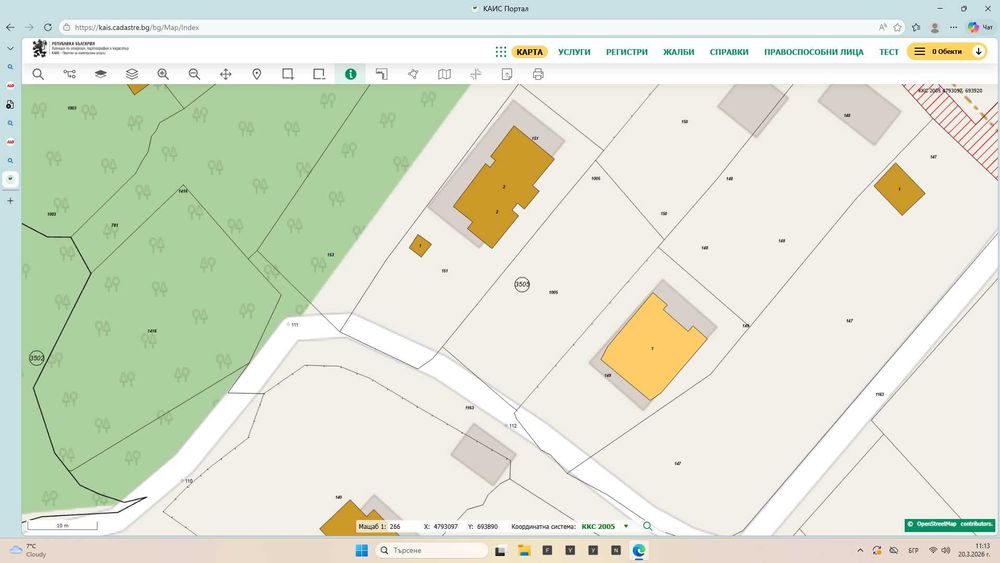
Task: Open the hamburger menu beside 0 Обекти
Action: point(919,52)
